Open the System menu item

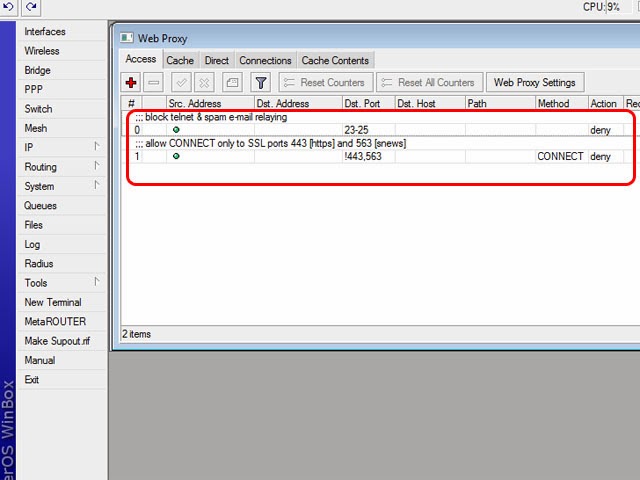click(61, 186)
